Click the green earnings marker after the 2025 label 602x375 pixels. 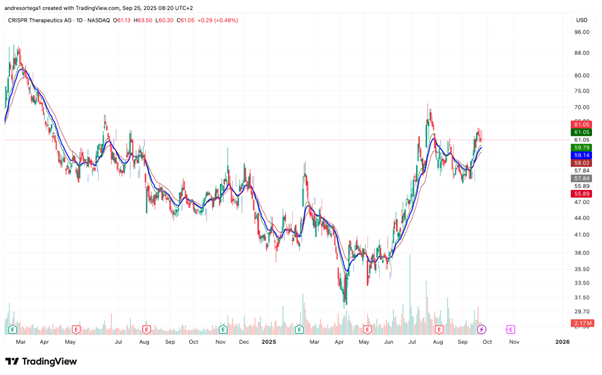pos(299,329)
